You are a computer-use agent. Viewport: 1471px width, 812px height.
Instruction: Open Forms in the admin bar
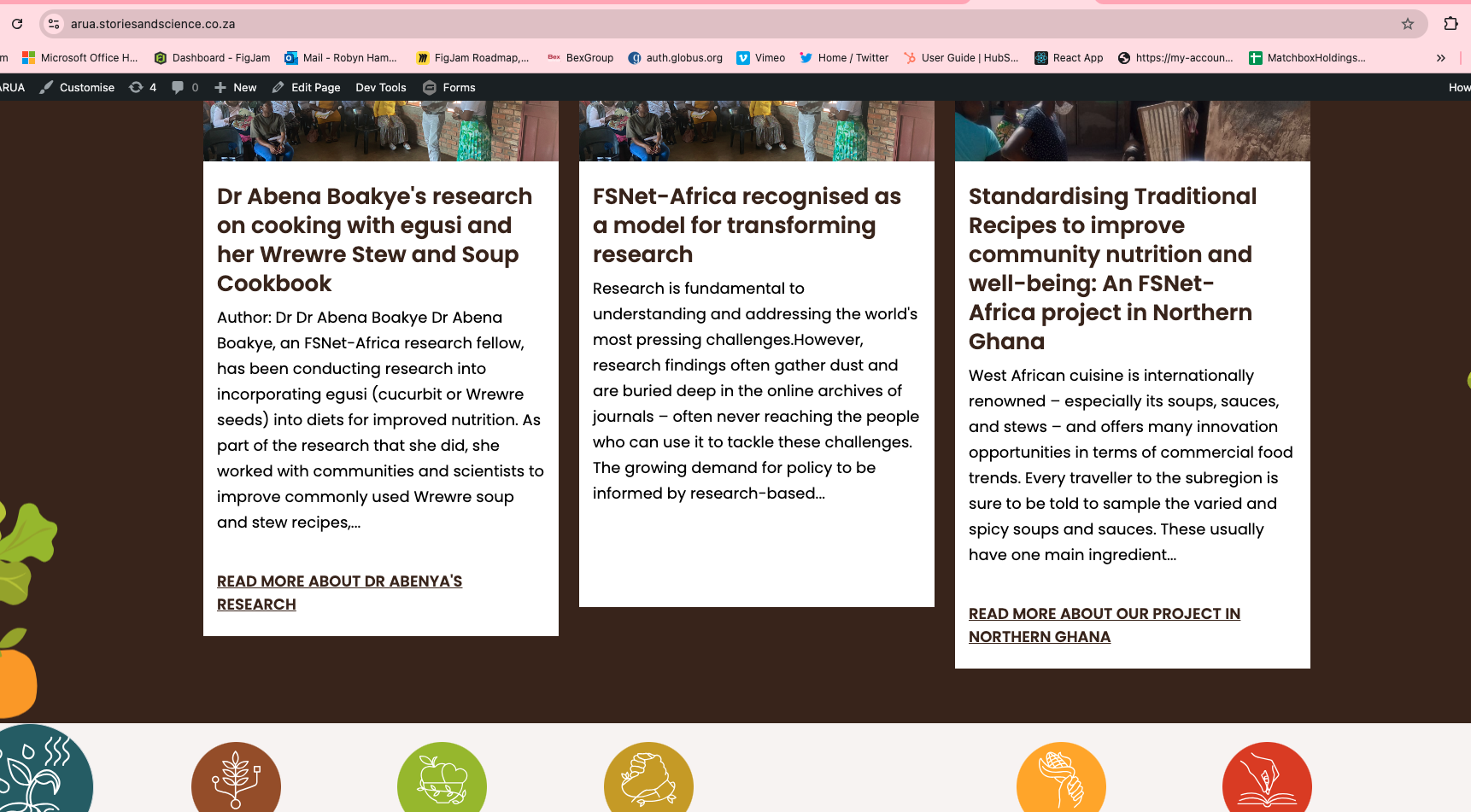pyautogui.click(x=449, y=87)
